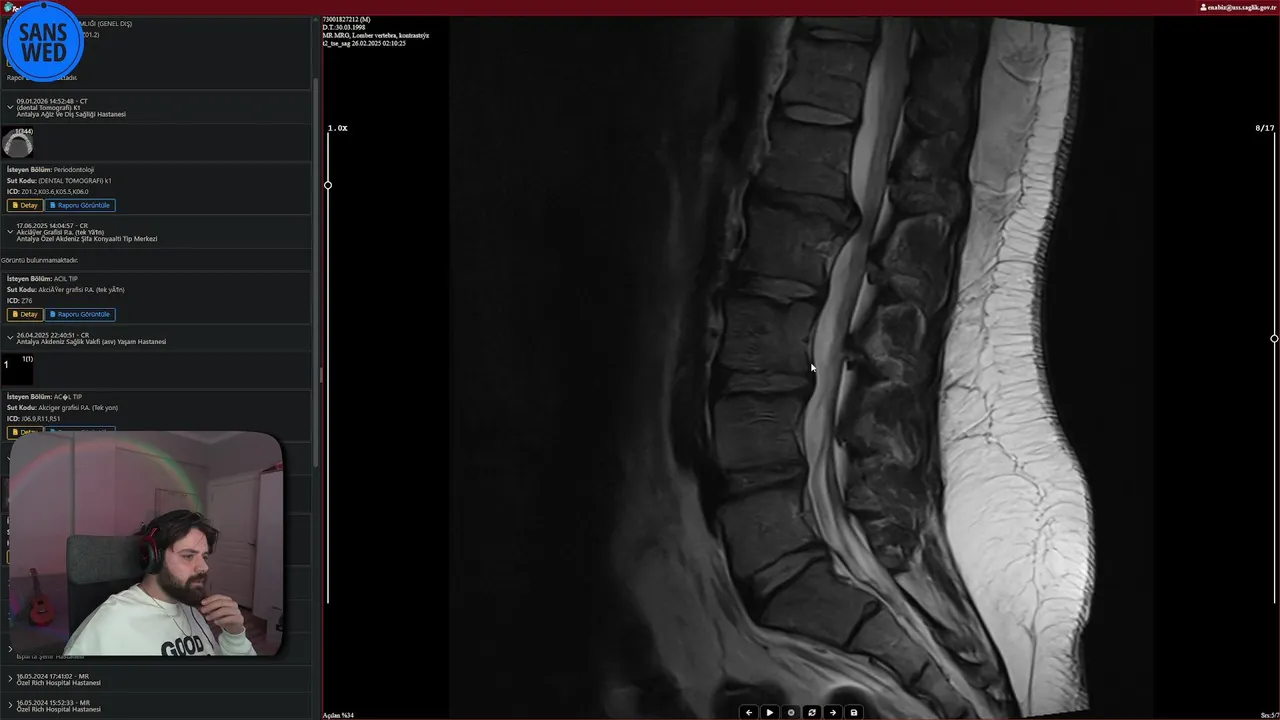Click the 'İsteyen Bölüm: Periodontoloji' text
The image size is (1280, 720).
50,170
